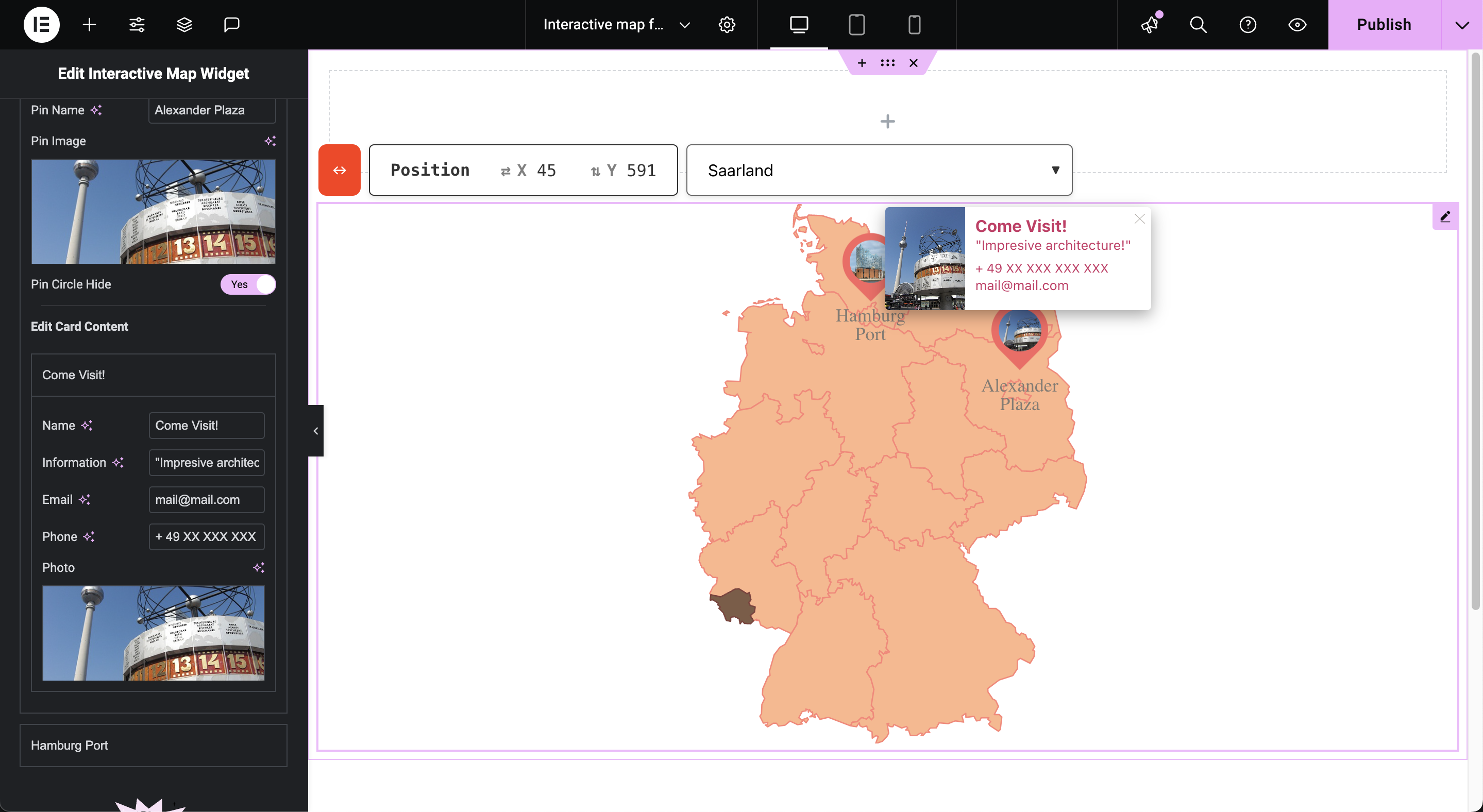
Task: Collapse the Come Visit! card item
Action: point(153,375)
